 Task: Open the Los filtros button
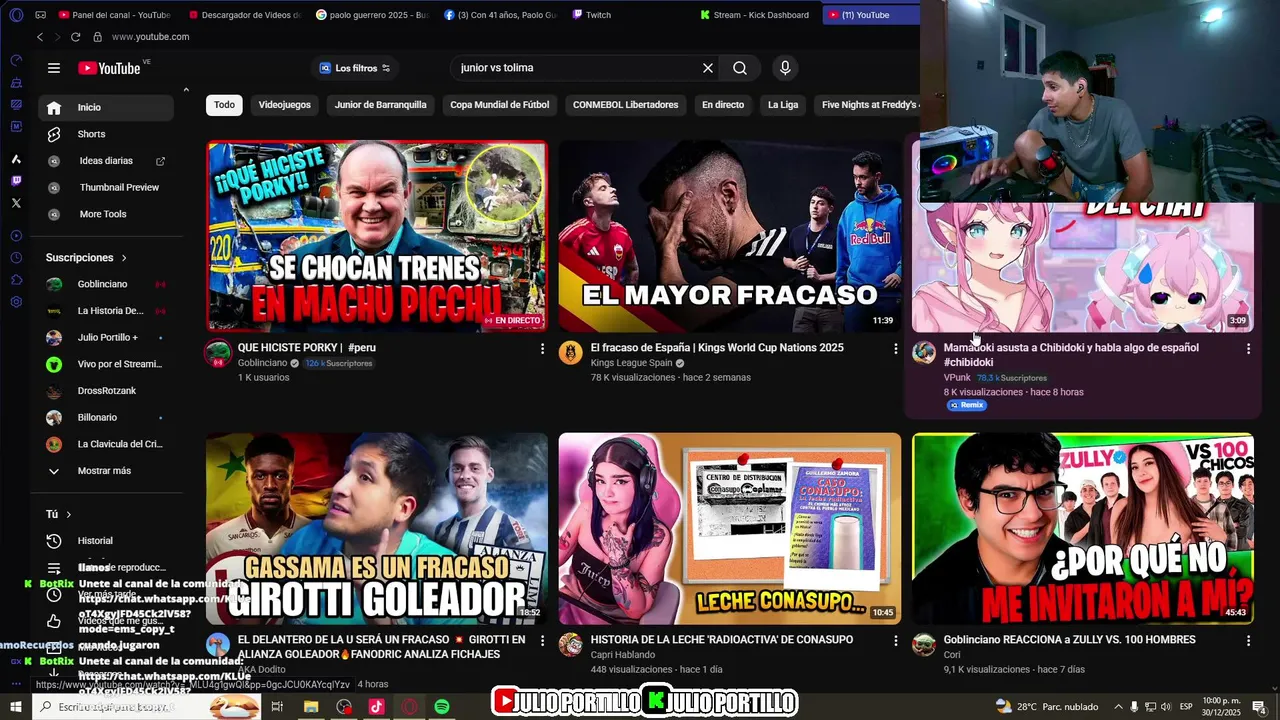coord(355,68)
